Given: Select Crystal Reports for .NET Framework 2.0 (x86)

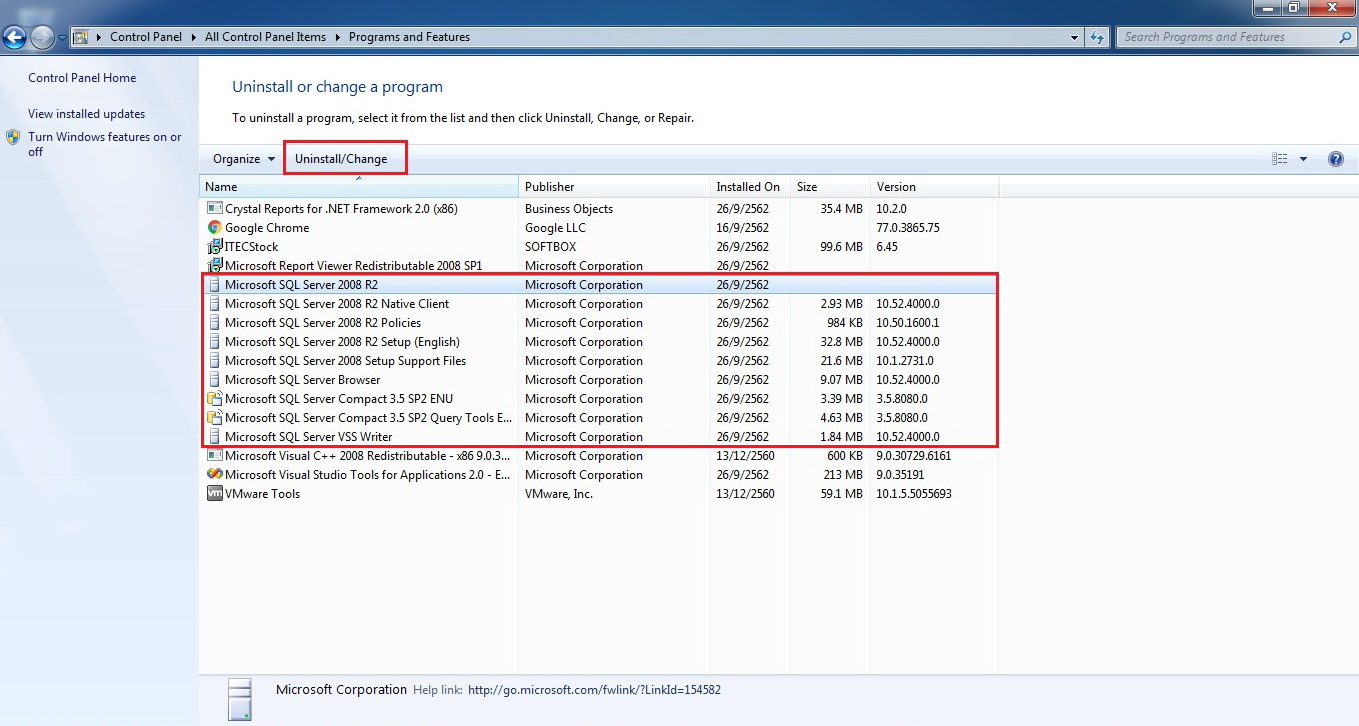Looking at the screenshot, I should [x=341, y=209].
